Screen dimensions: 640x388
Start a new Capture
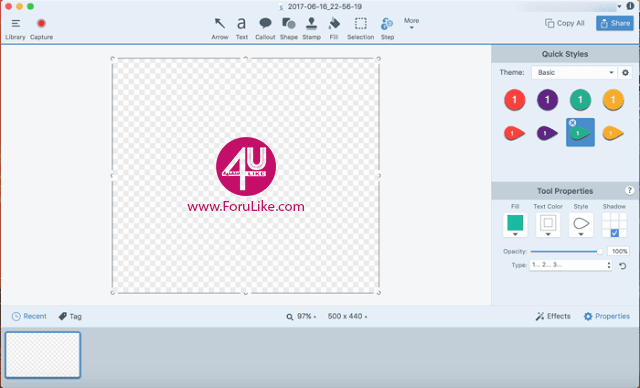41,29
